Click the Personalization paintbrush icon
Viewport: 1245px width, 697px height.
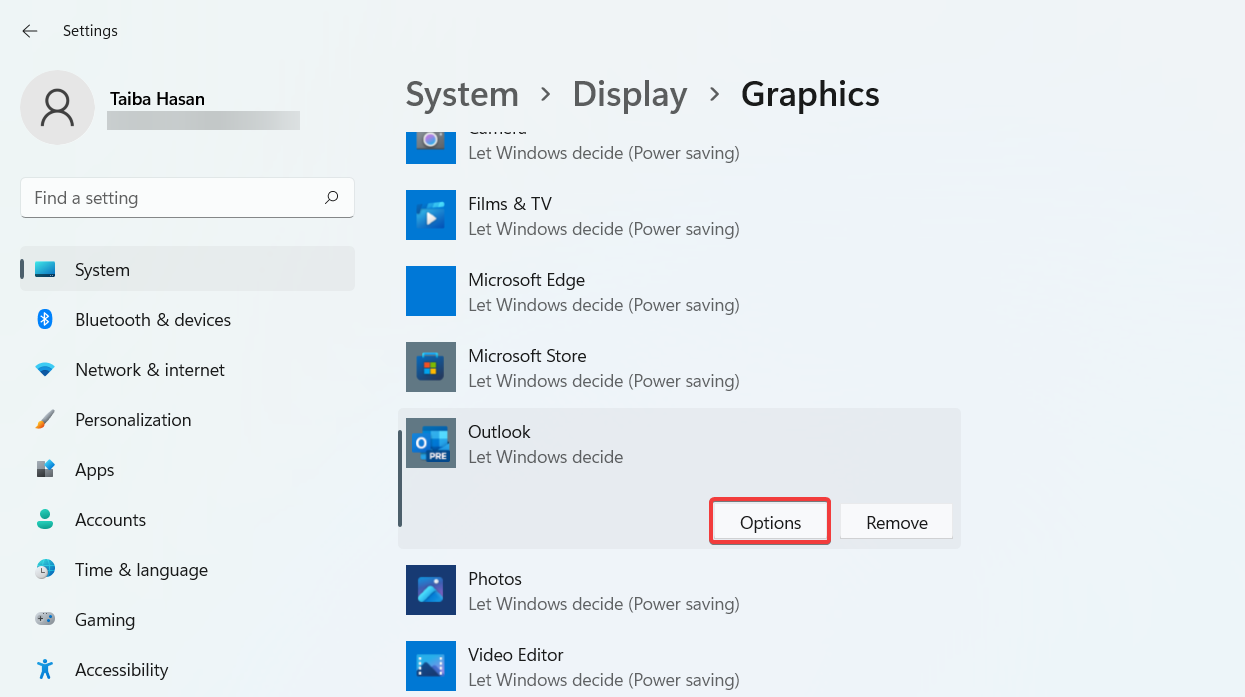[x=45, y=420]
